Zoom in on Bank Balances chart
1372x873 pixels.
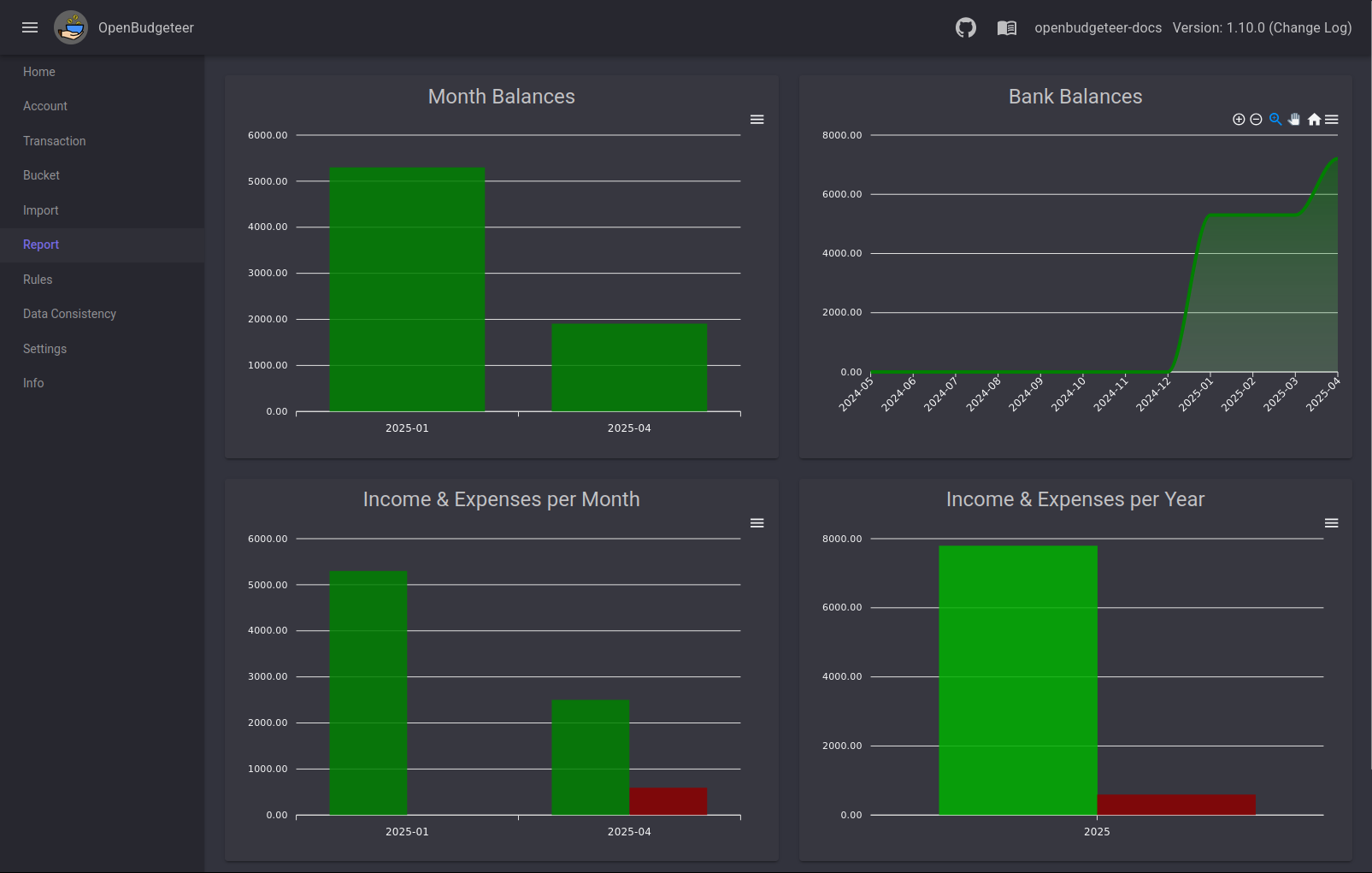pyautogui.click(x=1239, y=120)
